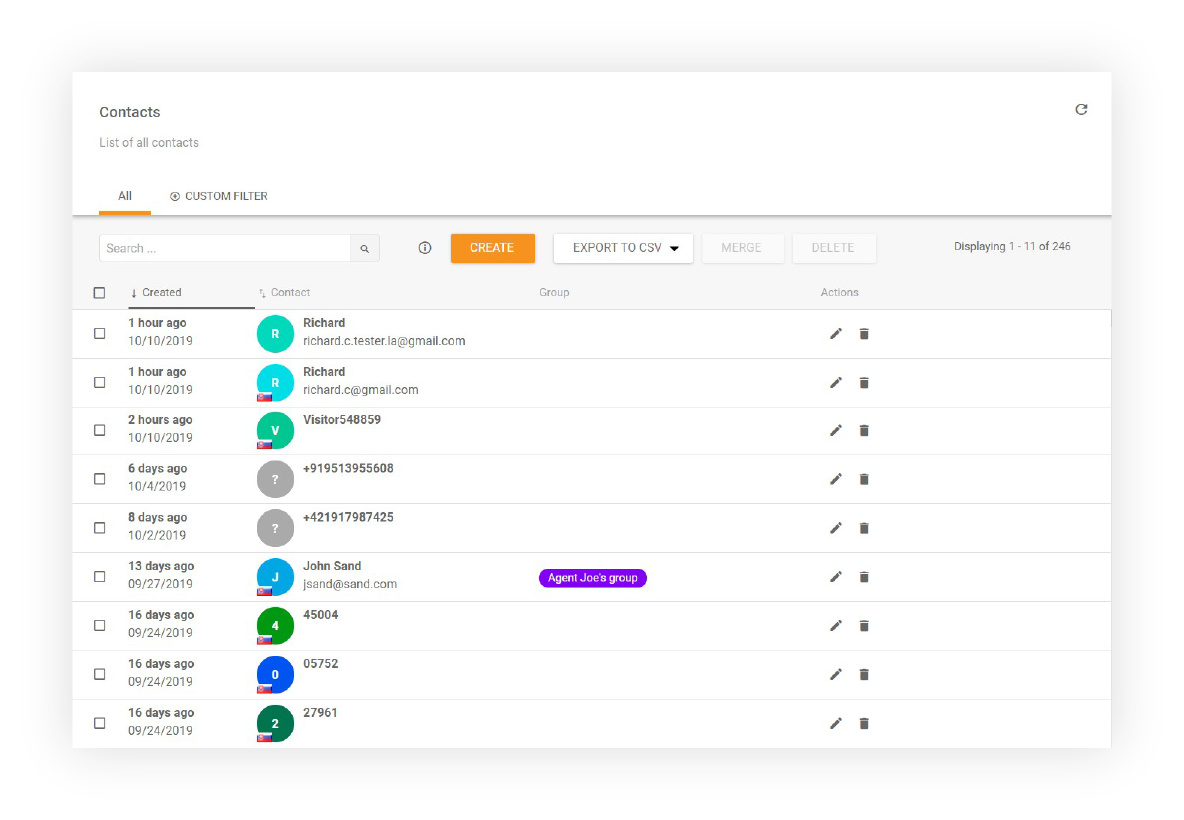Screen dimensions: 1184x820
Task: Refresh the contacts list
Action: 1081,110
